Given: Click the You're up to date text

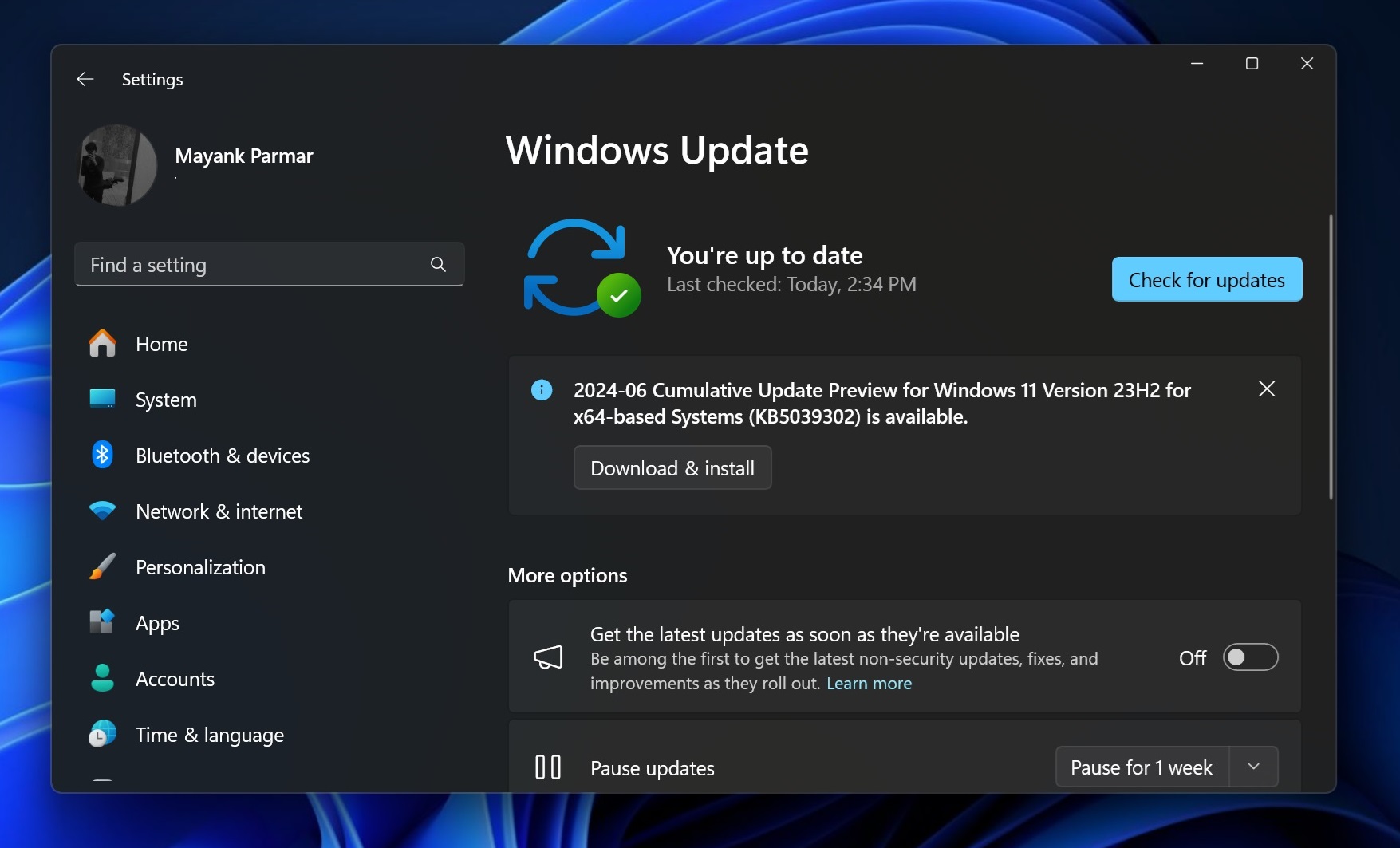Looking at the screenshot, I should (x=764, y=255).
